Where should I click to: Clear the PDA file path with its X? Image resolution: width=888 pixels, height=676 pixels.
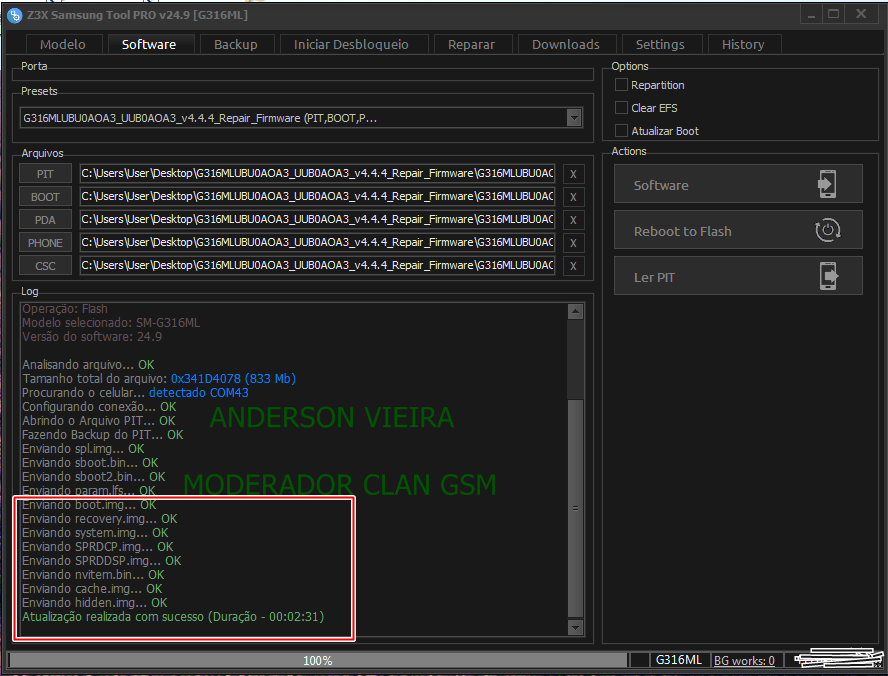click(573, 220)
